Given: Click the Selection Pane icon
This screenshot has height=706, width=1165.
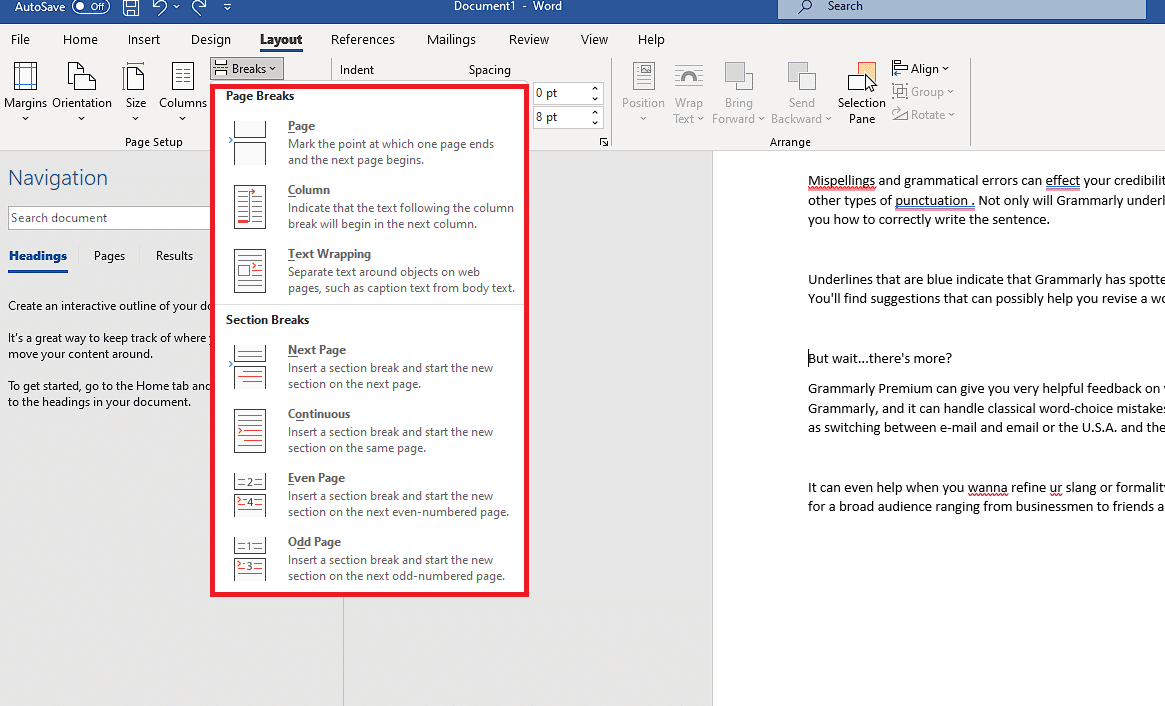Looking at the screenshot, I should [861, 78].
